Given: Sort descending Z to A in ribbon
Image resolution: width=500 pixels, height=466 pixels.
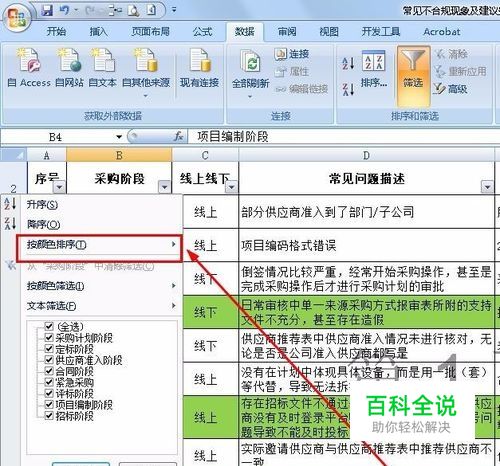Looking at the screenshot, I should click(348, 89).
